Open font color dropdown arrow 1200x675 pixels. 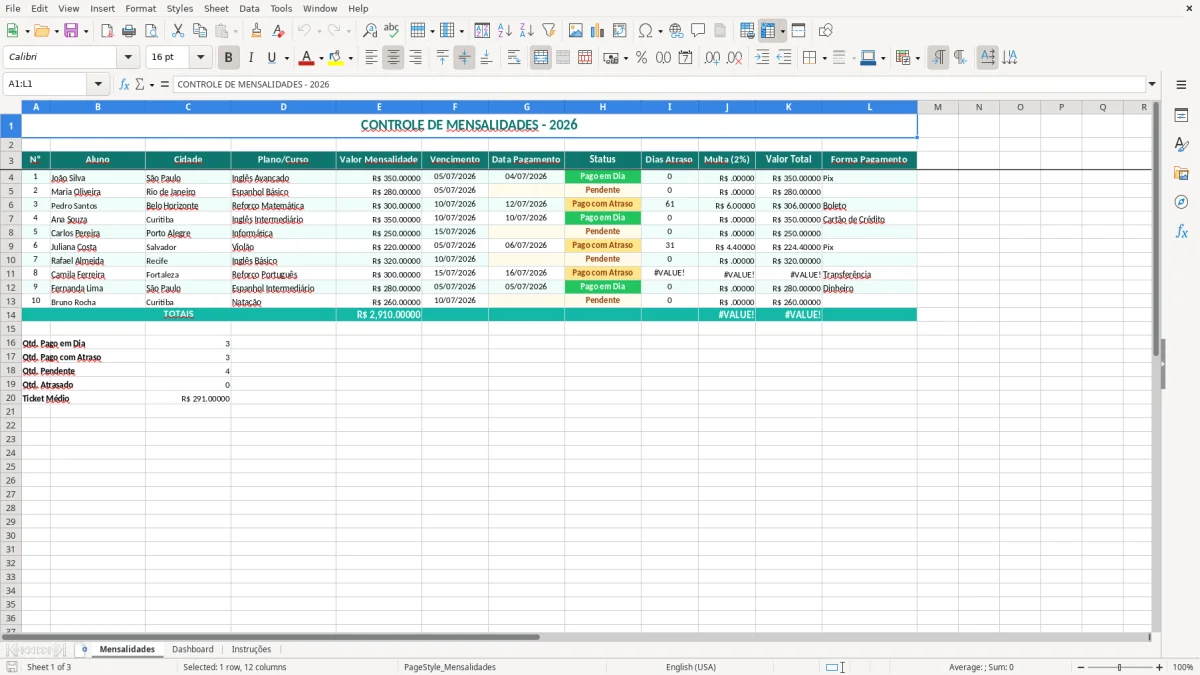pyautogui.click(x=322, y=58)
